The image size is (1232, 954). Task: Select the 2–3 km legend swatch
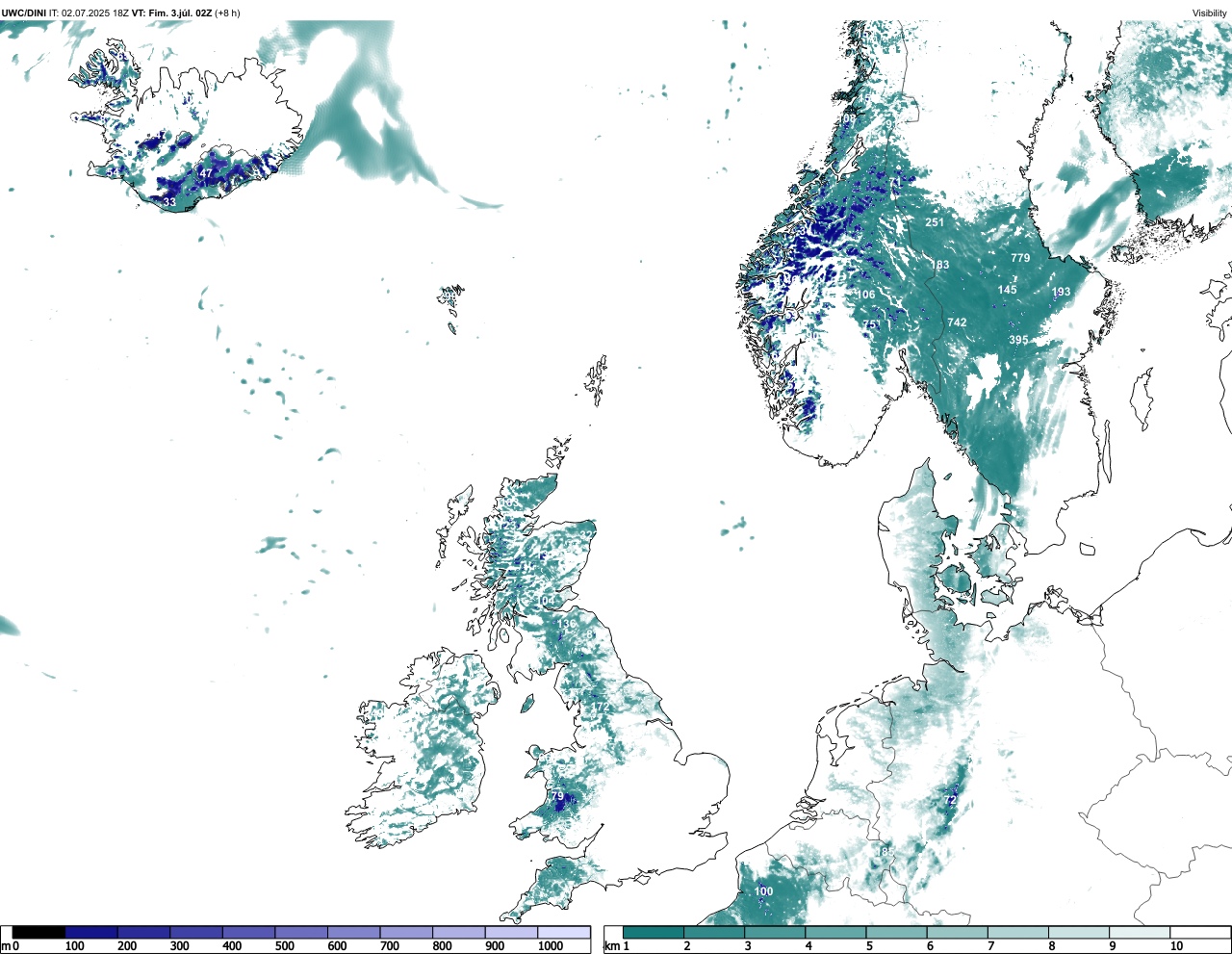tap(714, 932)
